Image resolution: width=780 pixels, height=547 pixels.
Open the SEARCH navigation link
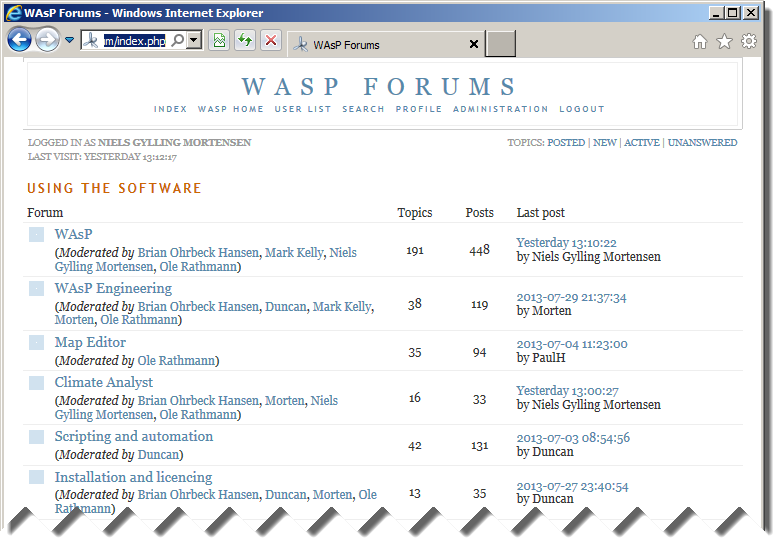pos(363,109)
